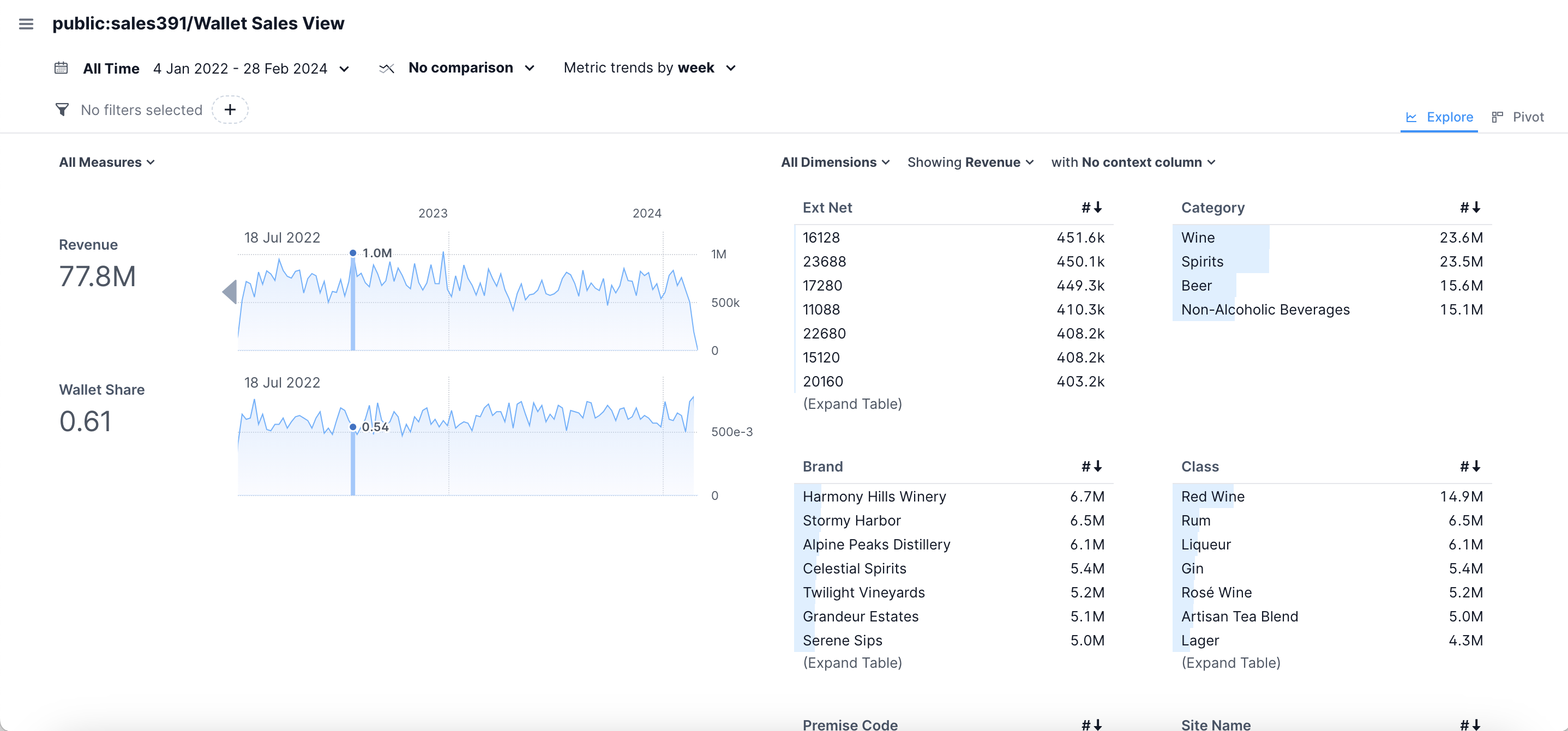Select the 22680 Ext Net row

tap(953, 333)
